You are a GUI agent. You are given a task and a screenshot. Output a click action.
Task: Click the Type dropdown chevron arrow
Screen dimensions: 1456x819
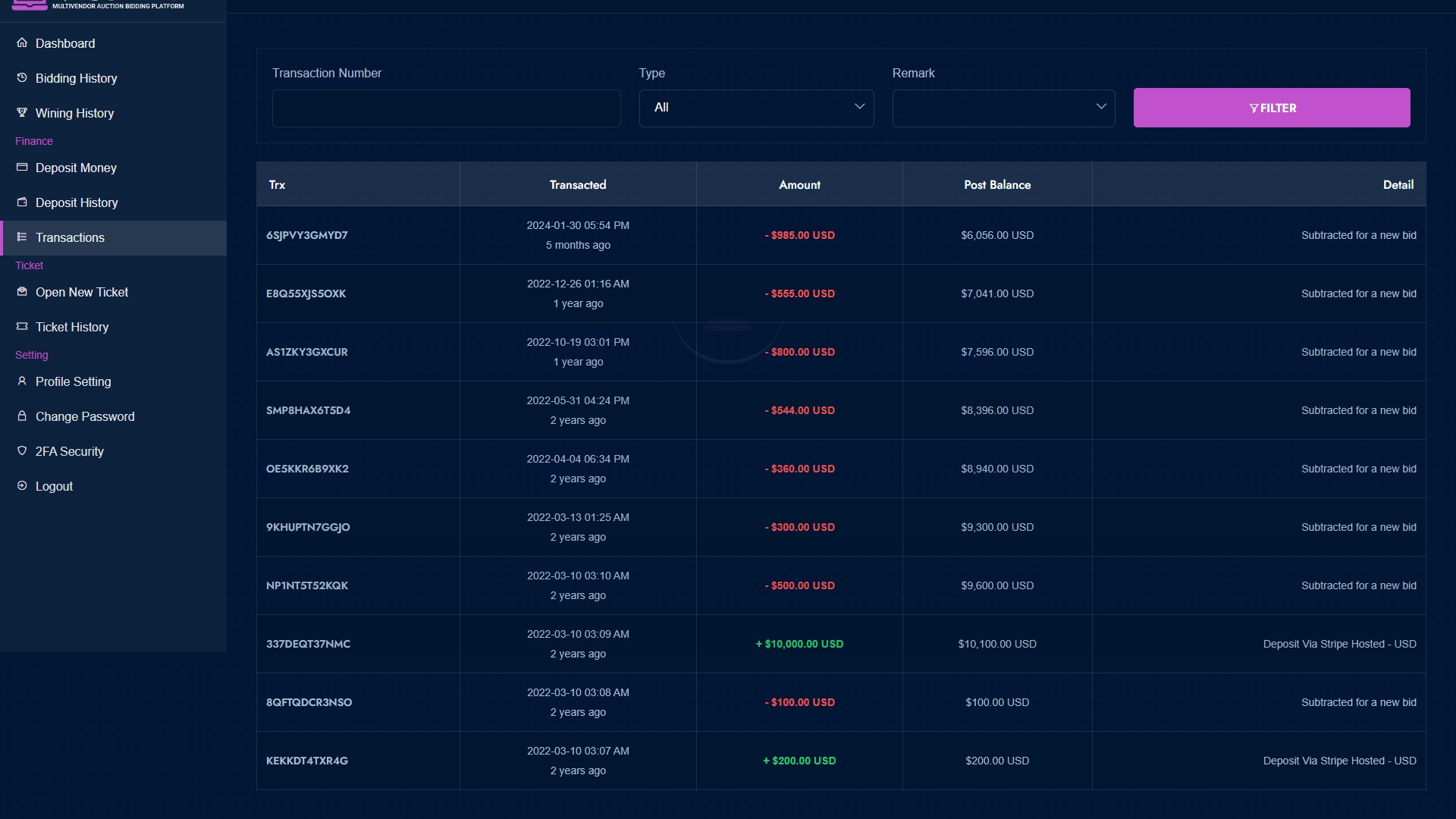859,107
